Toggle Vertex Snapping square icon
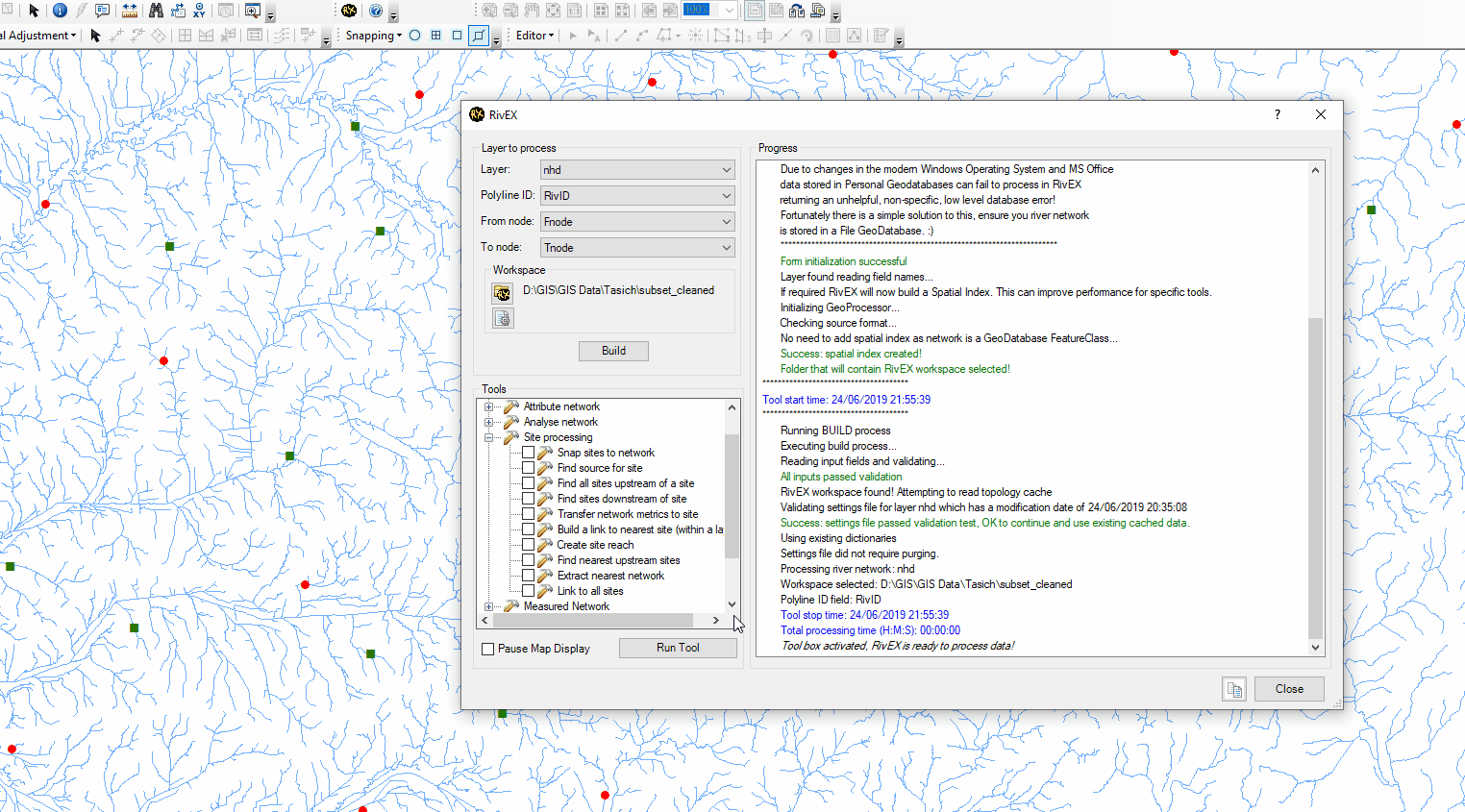The image size is (1465, 812). (457, 36)
